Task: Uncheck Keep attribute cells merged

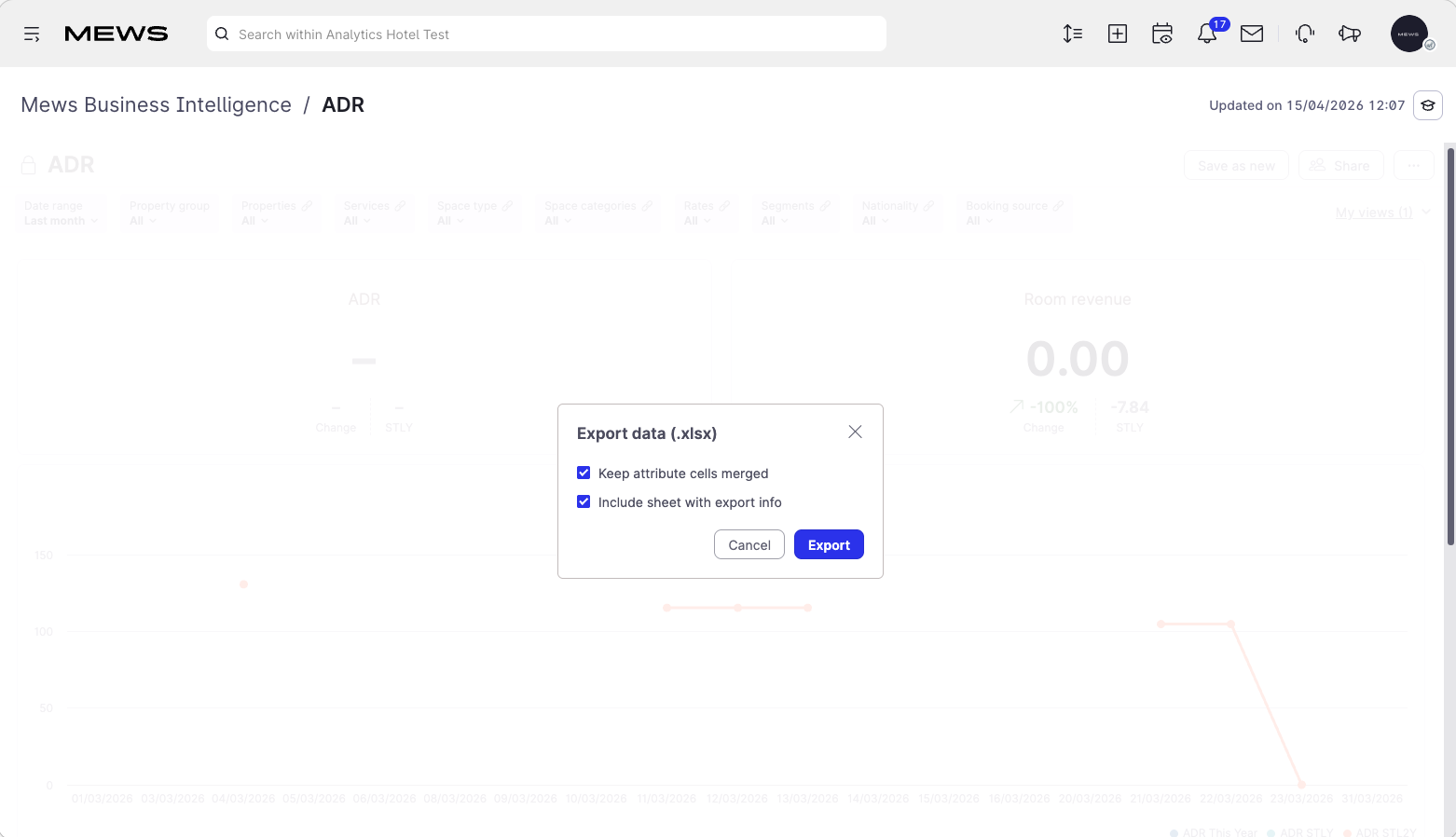Action: [584, 473]
